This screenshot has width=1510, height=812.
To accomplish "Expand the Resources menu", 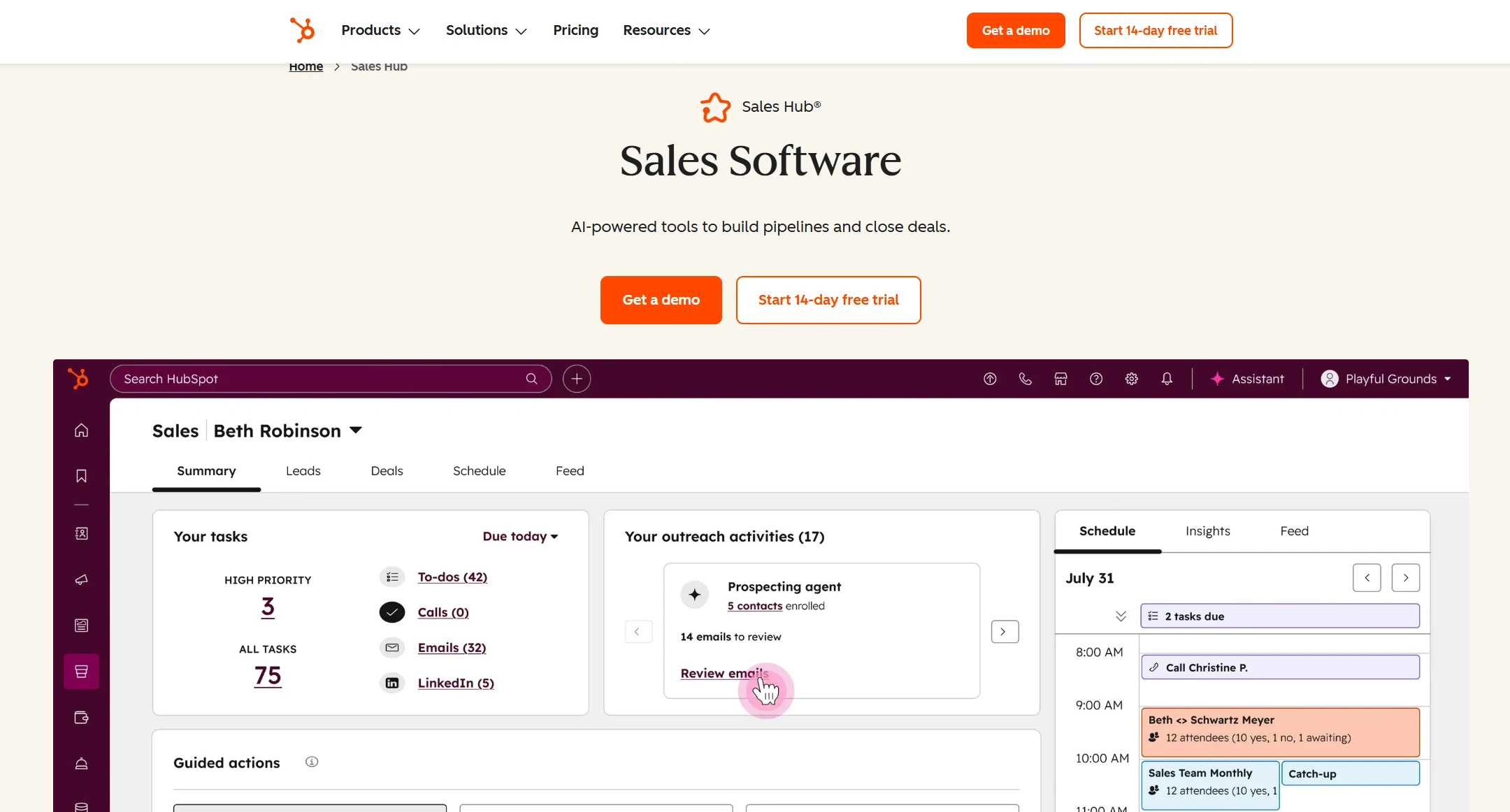I will click(x=667, y=30).
